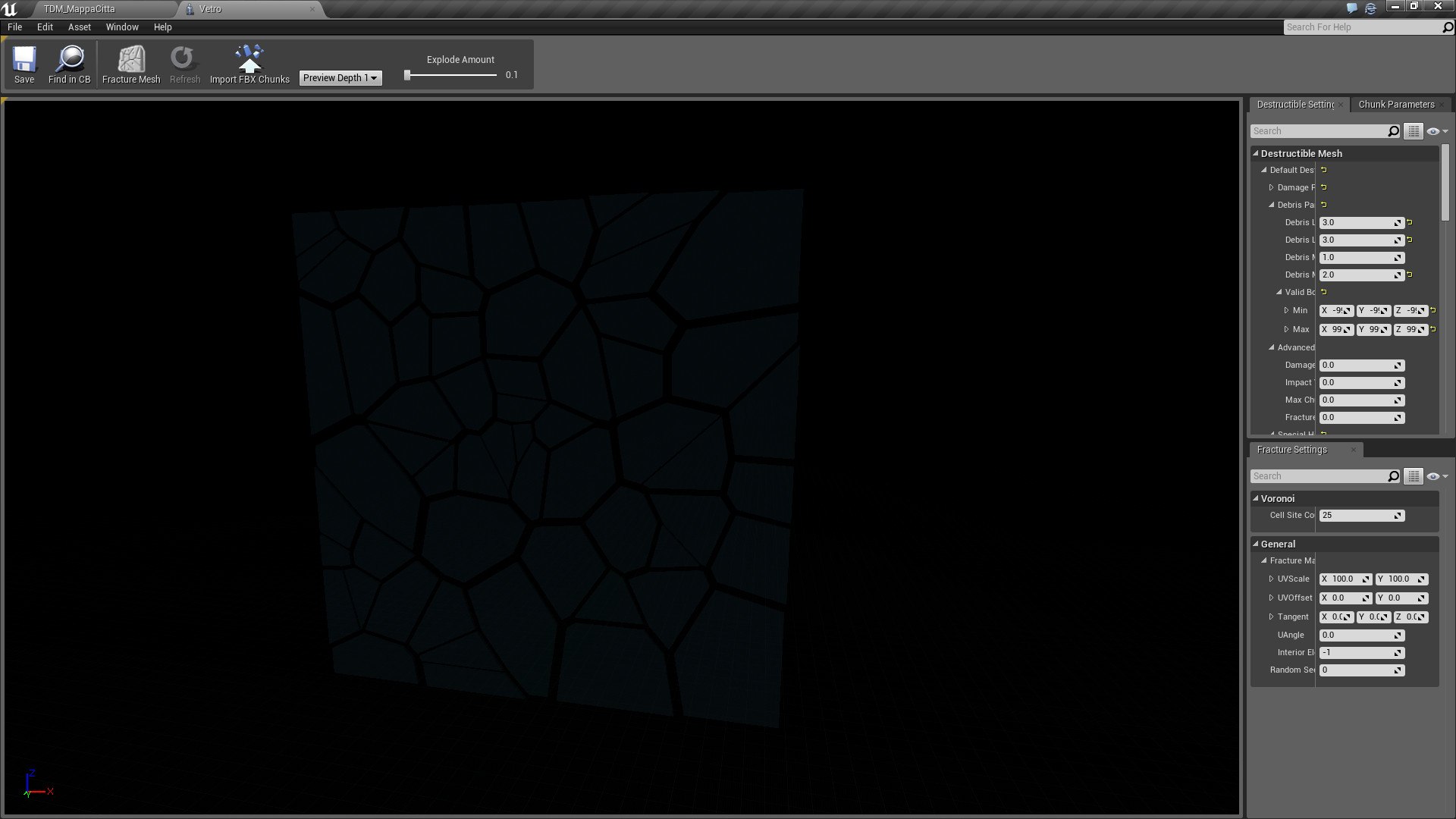The width and height of the screenshot is (1456, 819).
Task: Close the Fracture Settings tab
Action: click(x=1354, y=450)
